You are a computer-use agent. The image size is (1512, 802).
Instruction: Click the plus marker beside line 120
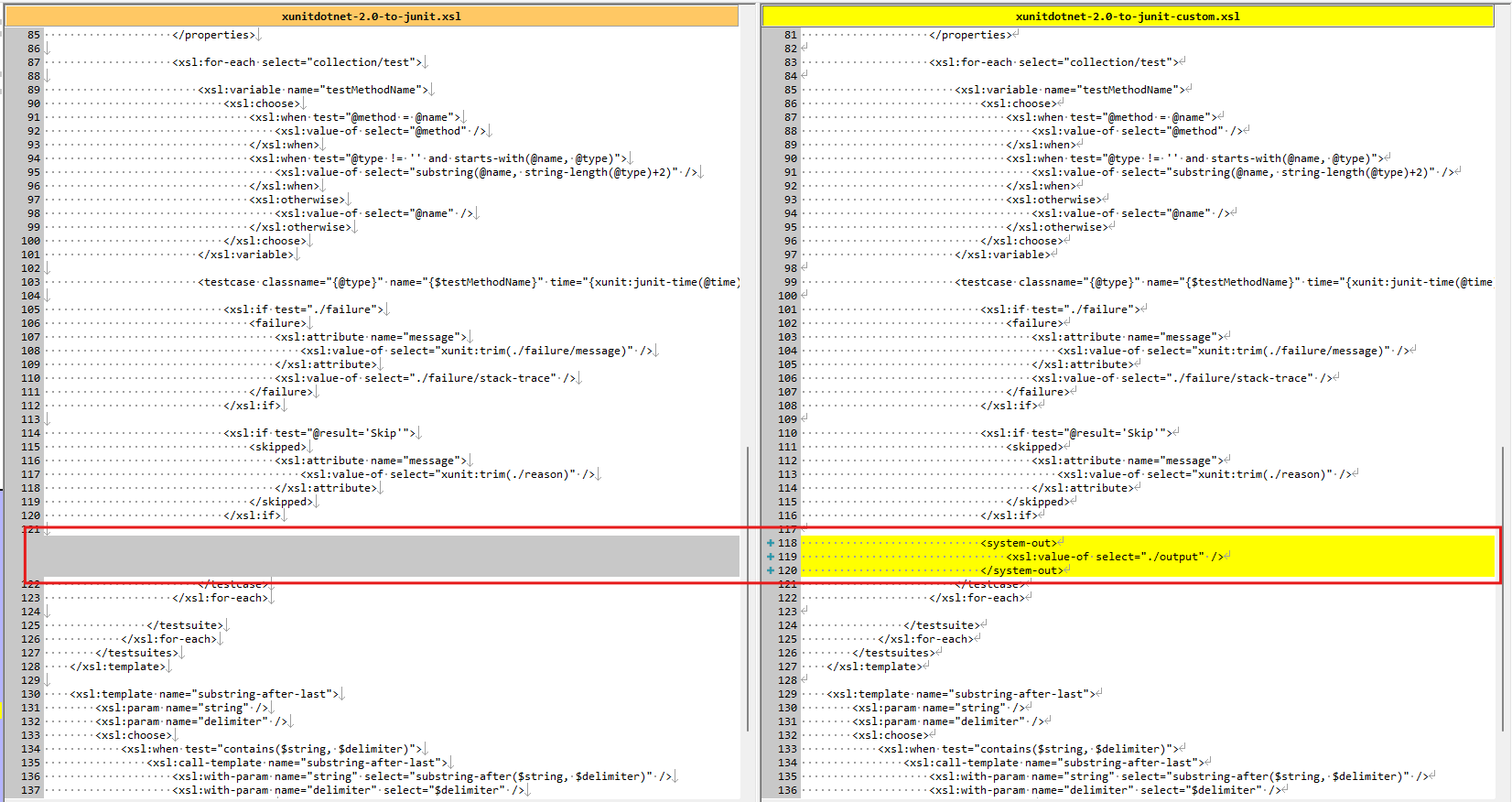click(771, 570)
